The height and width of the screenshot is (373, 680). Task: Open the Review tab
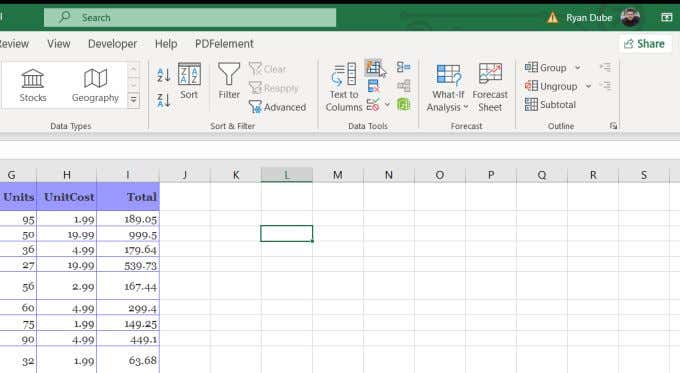click(x=14, y=44)
